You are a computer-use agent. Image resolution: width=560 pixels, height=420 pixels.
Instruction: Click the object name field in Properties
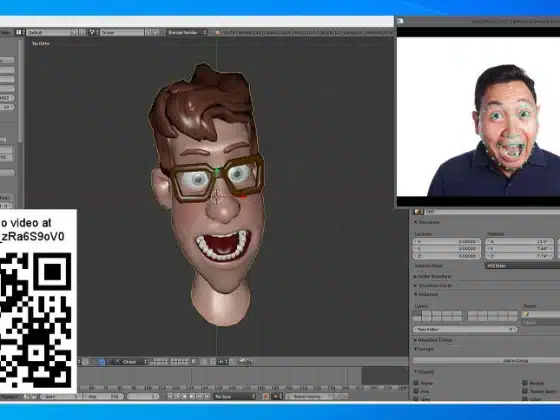tap(492, 211)
